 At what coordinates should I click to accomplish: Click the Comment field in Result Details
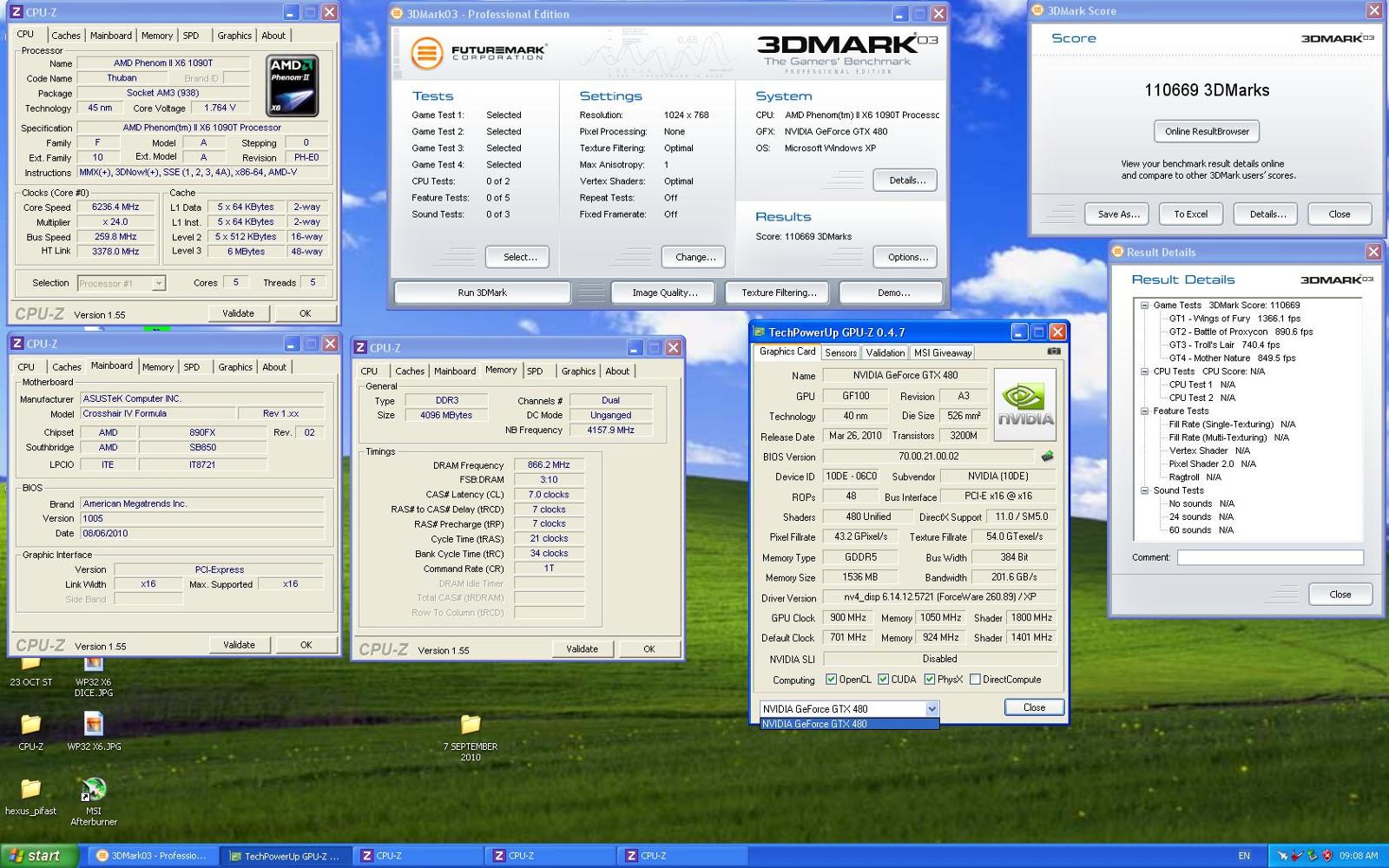1269,557
